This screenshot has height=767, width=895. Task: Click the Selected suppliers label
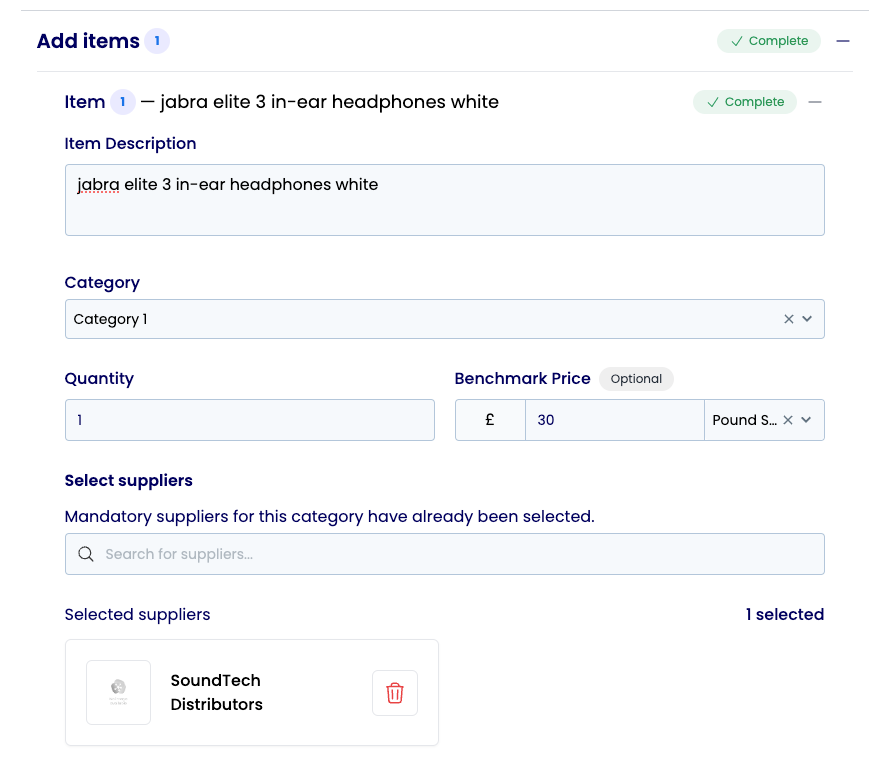tap(137, 615)
